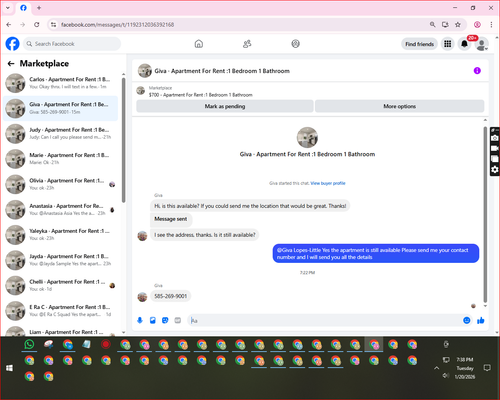Click the camera icon in side toolbar

coord(495,138)
